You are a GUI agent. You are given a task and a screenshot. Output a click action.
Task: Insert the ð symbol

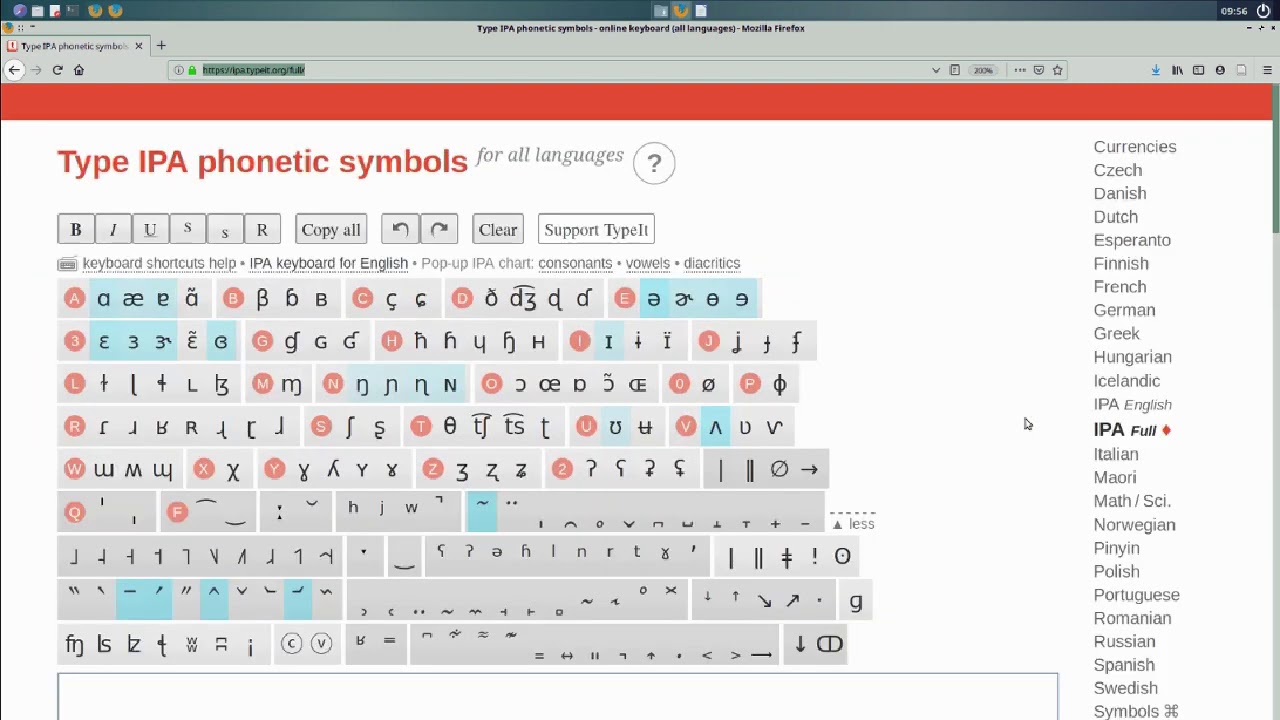tap(491, 299)
